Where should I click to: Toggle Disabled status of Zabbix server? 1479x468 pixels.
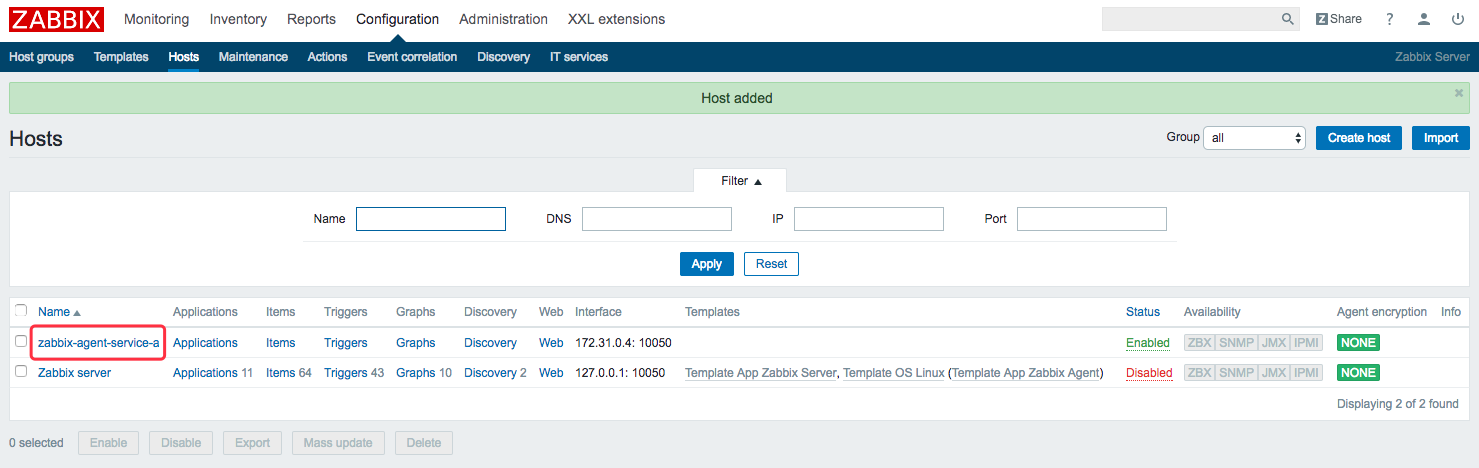(1149, 373)
